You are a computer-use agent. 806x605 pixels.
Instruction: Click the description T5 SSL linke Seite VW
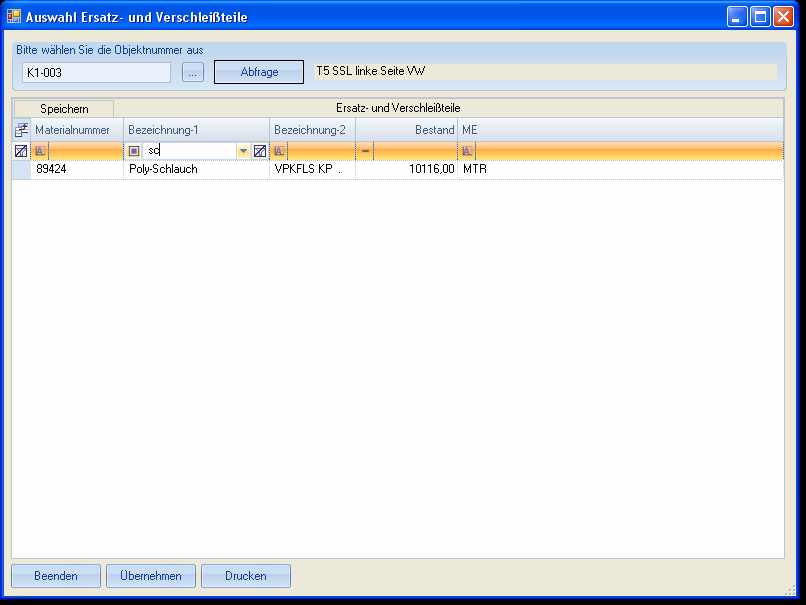click(x=371, y=71)
